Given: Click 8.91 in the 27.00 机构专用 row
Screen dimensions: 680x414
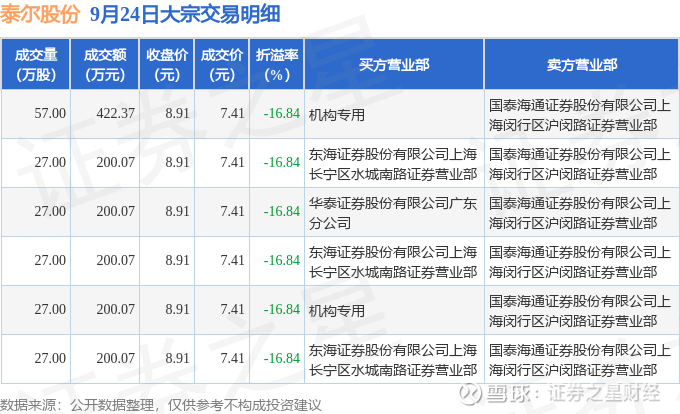Looking at the screenshot, I should [x=177, y=310].
